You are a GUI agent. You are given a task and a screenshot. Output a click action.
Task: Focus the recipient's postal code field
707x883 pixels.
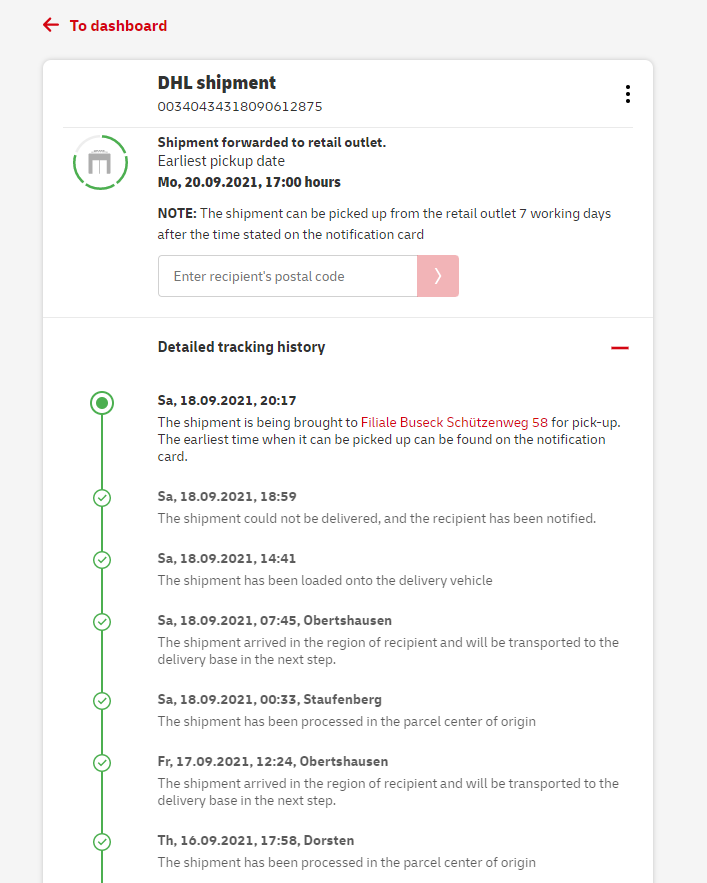(x=287, y=276)
